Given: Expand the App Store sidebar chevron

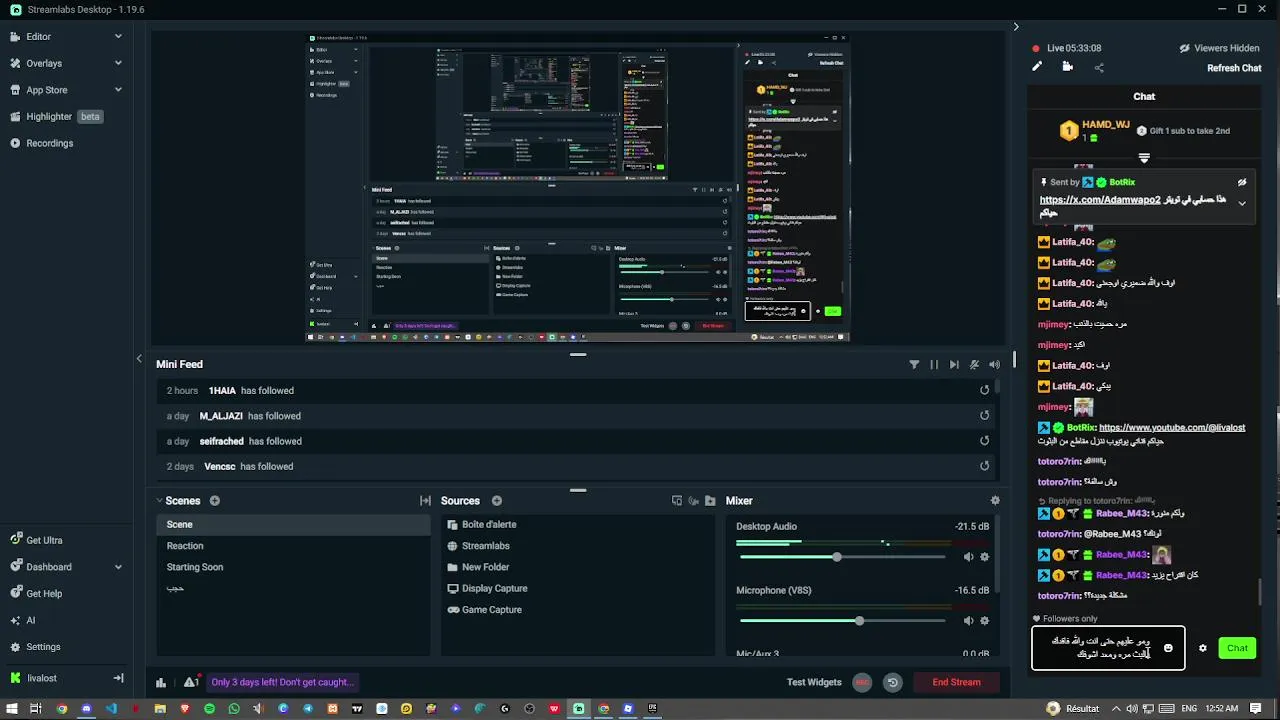Looking at the screenshot, I should tap(118, 90).
